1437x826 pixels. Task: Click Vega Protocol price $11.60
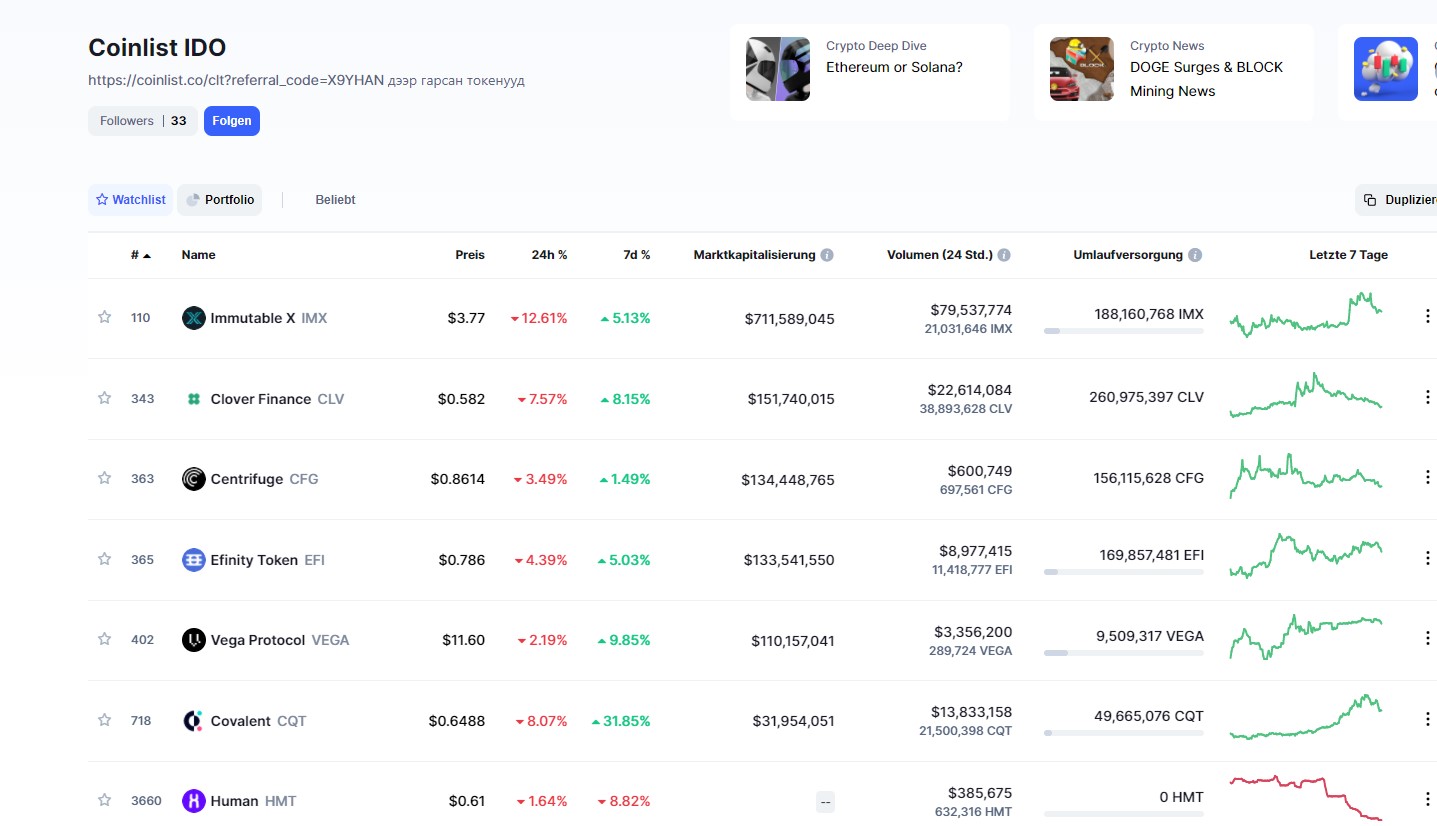pos(464,640)
